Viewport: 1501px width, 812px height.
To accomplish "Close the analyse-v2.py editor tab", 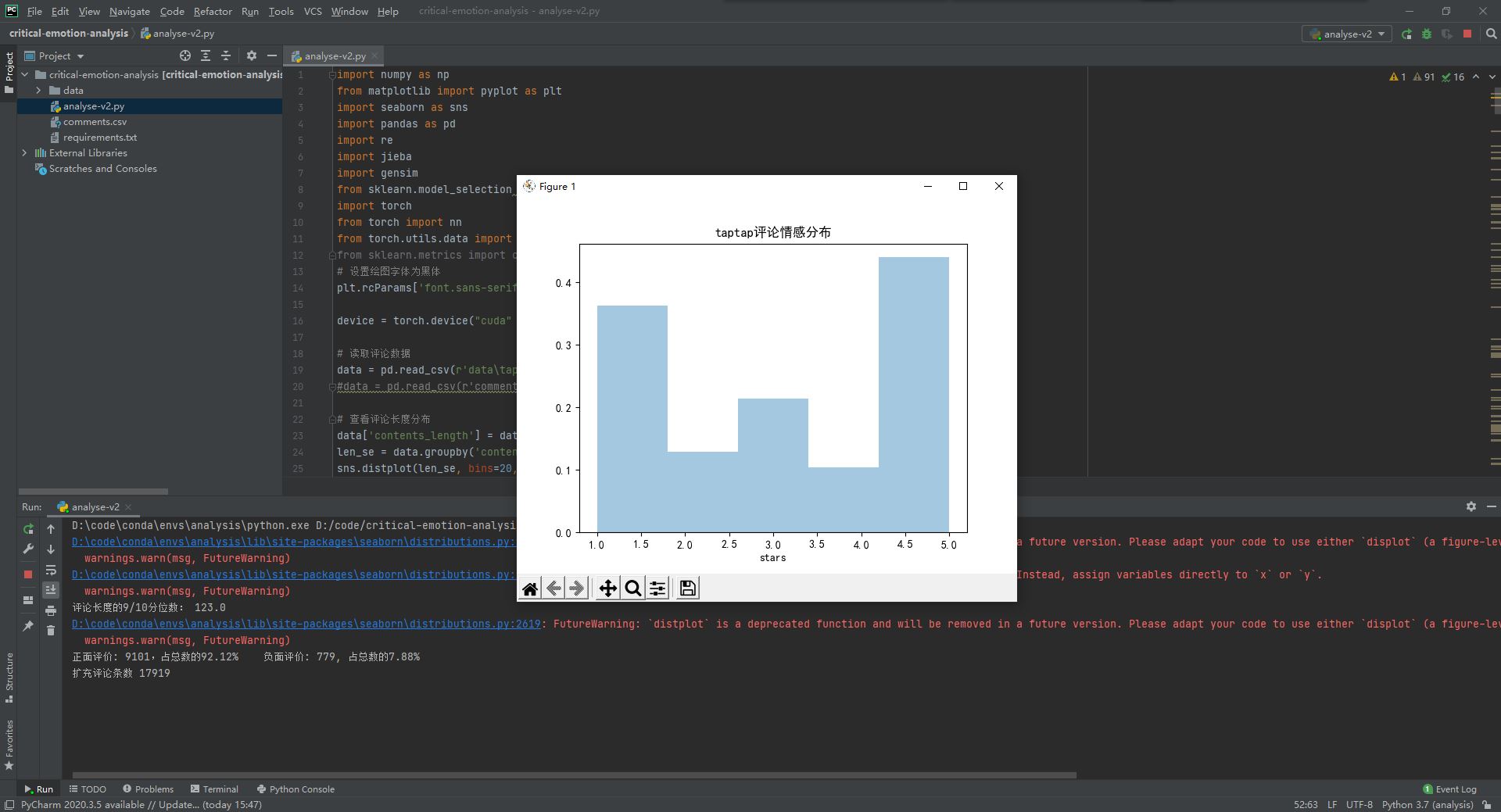I will 374,55.
